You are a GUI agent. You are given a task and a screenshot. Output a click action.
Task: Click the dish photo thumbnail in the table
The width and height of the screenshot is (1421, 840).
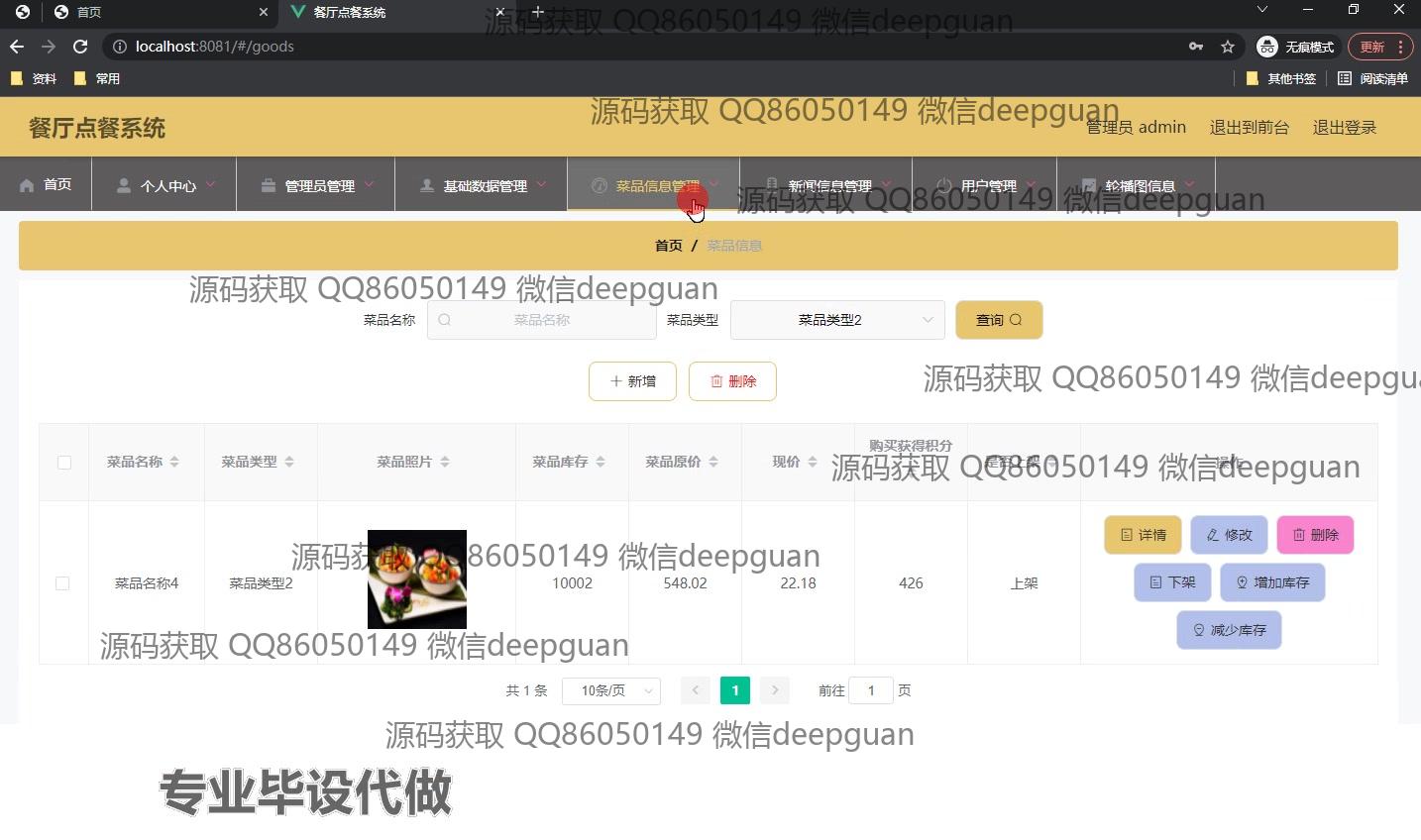tap(416, 579)
